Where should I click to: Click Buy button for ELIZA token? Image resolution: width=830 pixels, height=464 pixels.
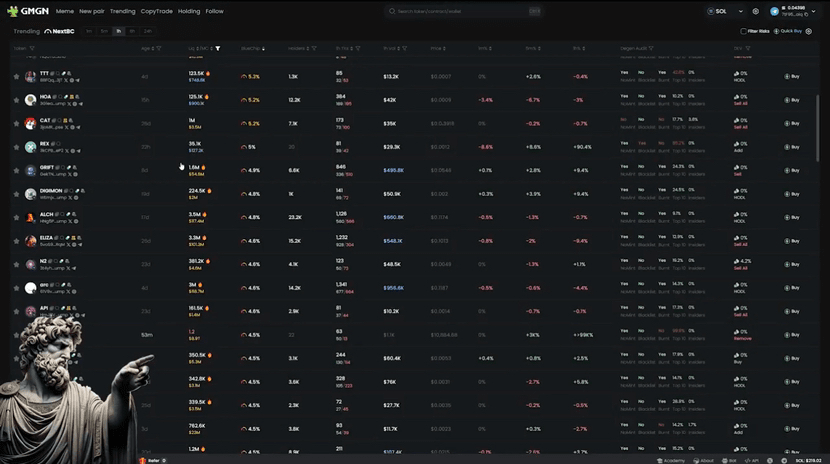(x=792, y=240)
